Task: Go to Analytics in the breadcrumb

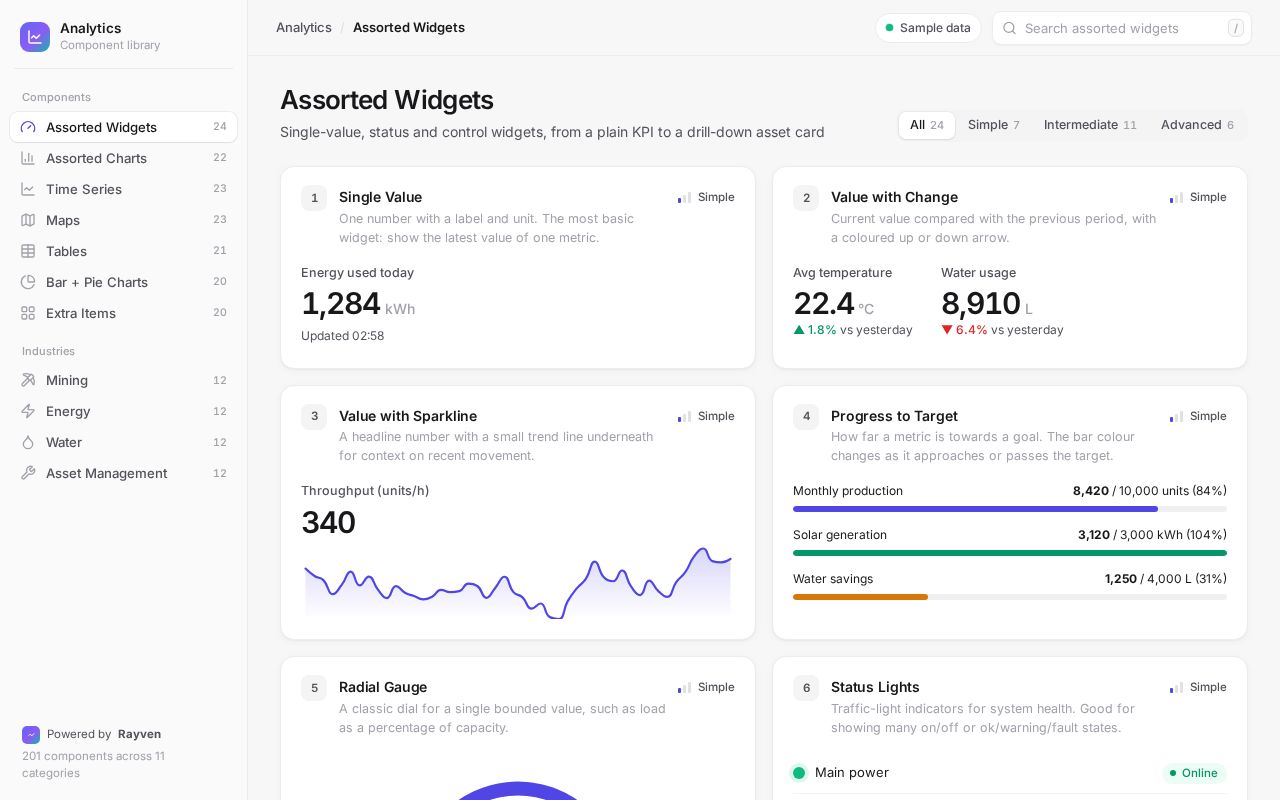Action: [304, 27]
